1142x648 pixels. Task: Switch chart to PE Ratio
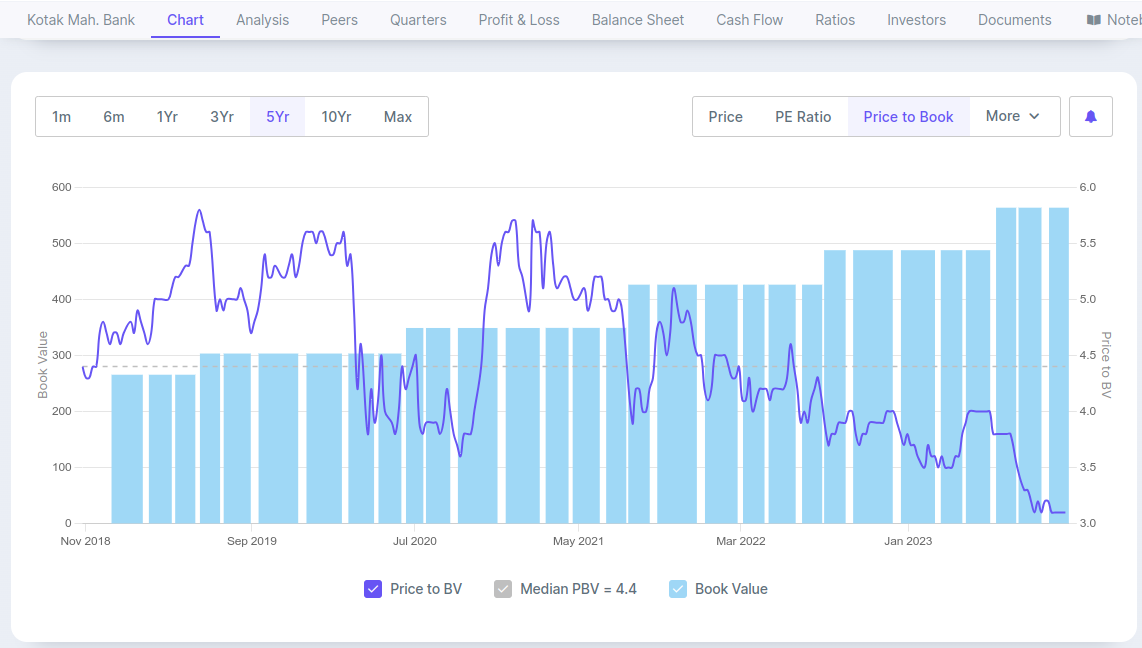(803, 117)
